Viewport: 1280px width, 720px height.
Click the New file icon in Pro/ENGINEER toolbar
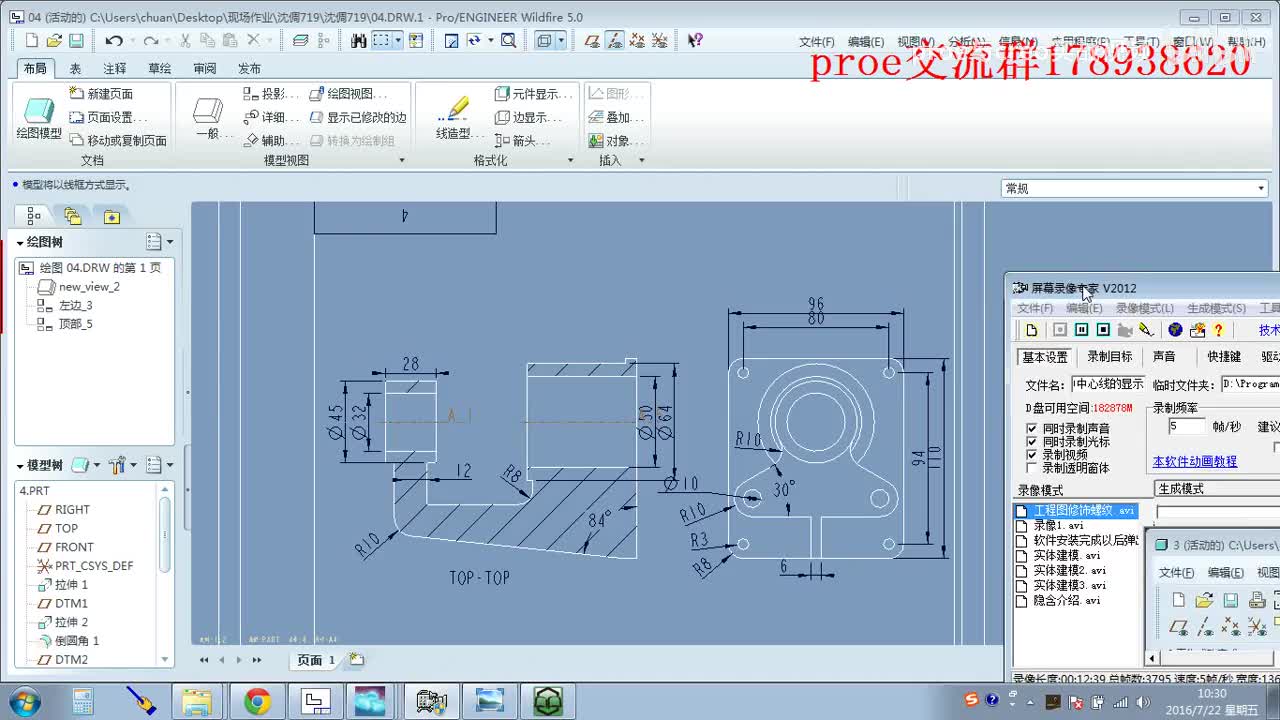point(31,40)
